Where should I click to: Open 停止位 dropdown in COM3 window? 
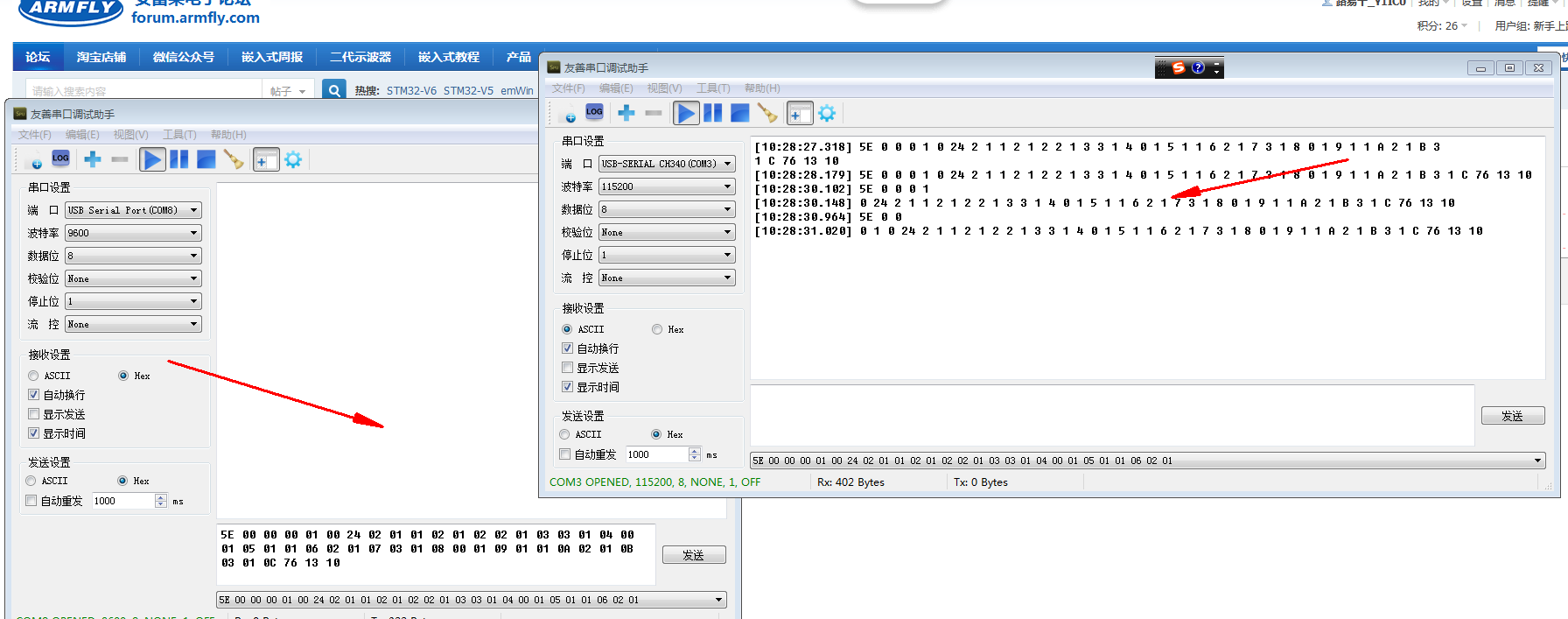click(667, 255)
